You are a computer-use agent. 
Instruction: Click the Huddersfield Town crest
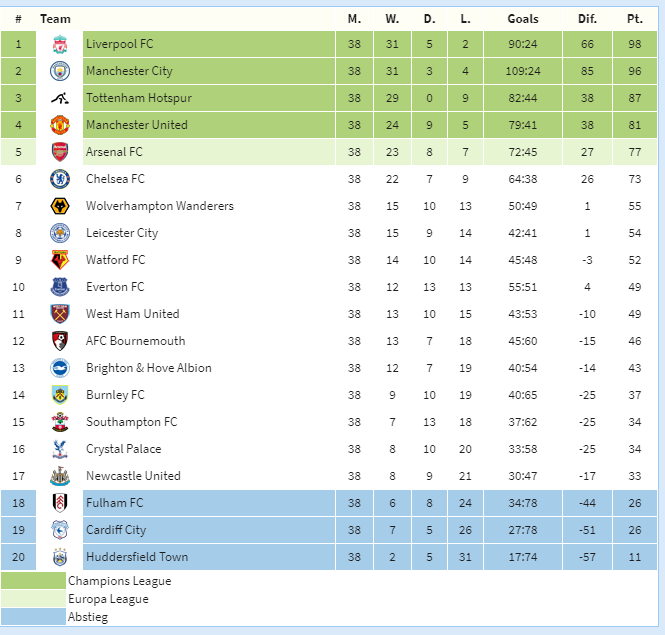(x=60, y=557)
